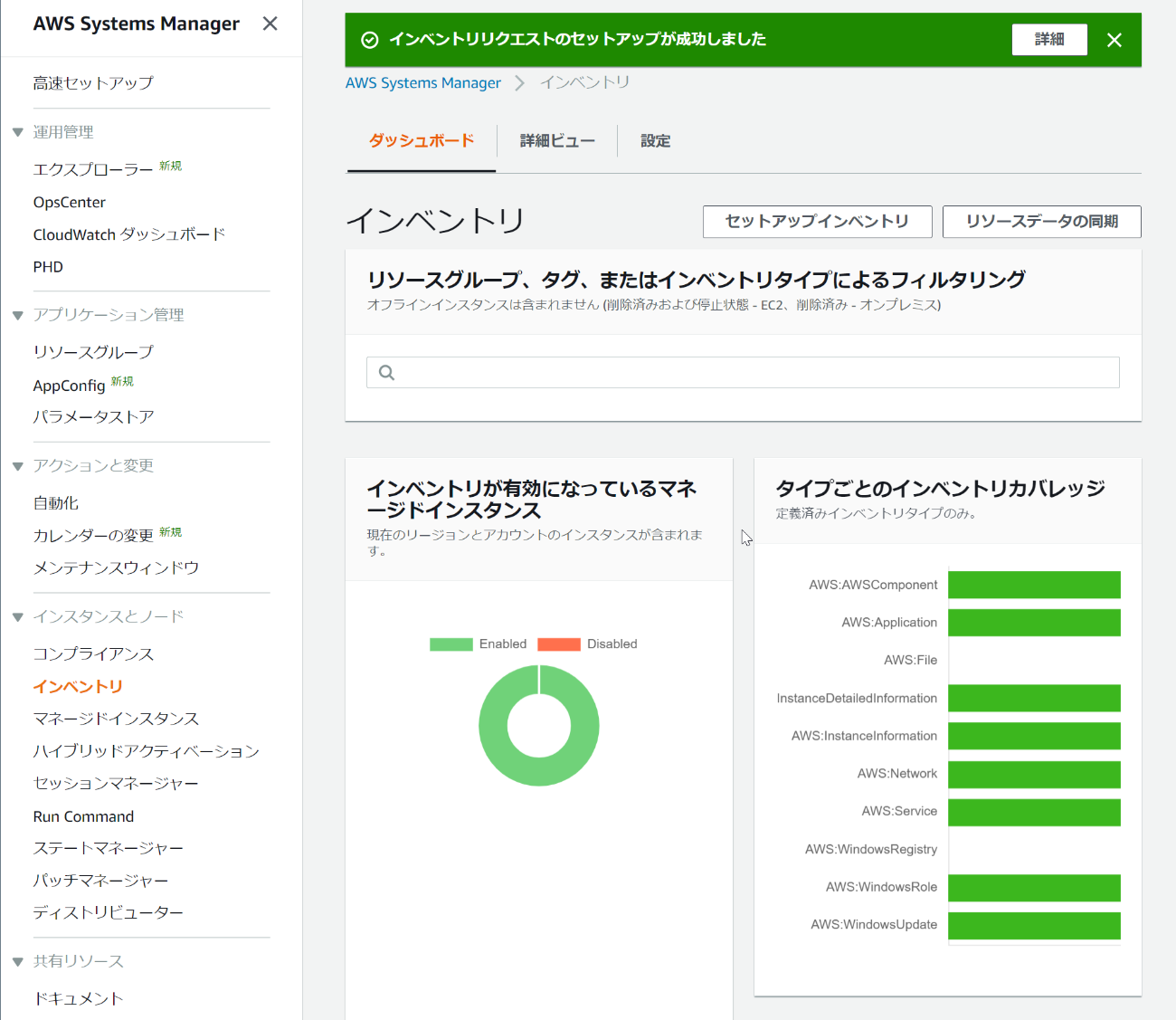Open パッチマネージャー in sidebar
Screen dimensions: 1176x1020
point(100,881)
